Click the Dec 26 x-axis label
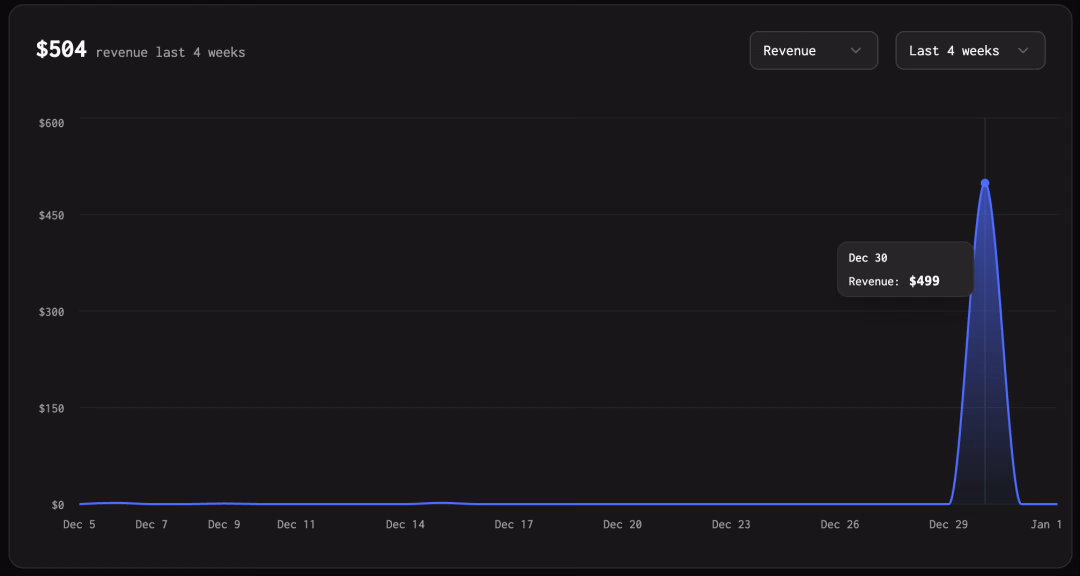 840,524
